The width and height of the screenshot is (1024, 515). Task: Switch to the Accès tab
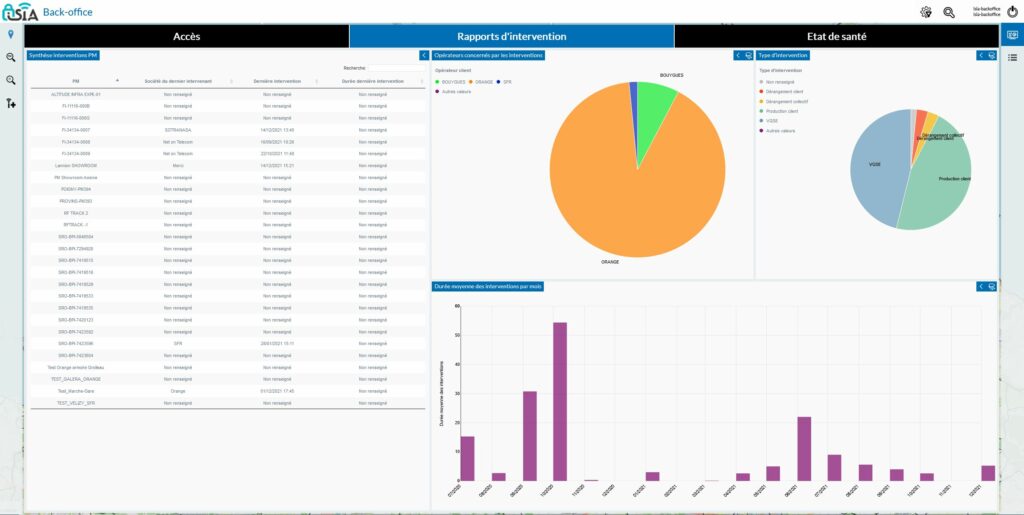click(187, 37)
